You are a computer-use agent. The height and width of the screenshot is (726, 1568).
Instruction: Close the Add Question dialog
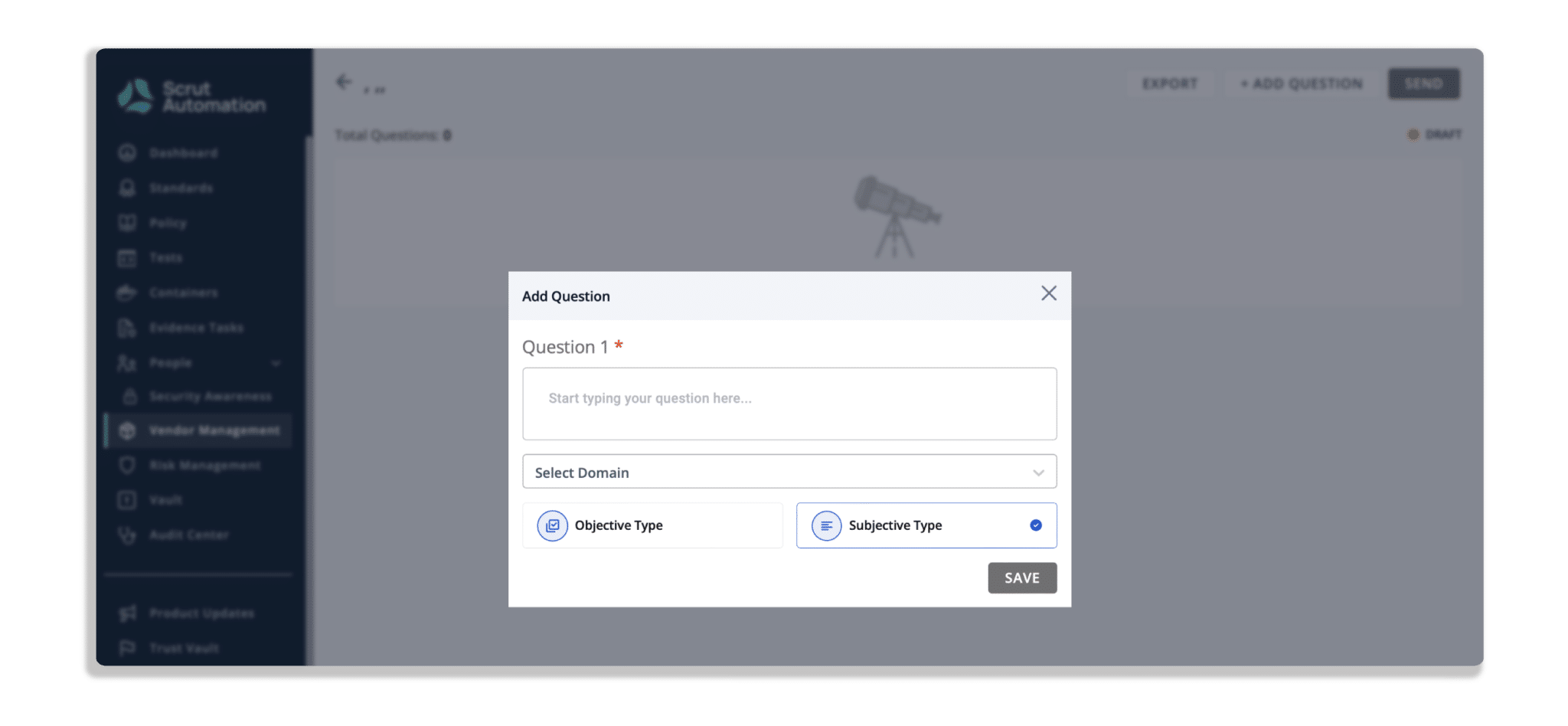1048,293
